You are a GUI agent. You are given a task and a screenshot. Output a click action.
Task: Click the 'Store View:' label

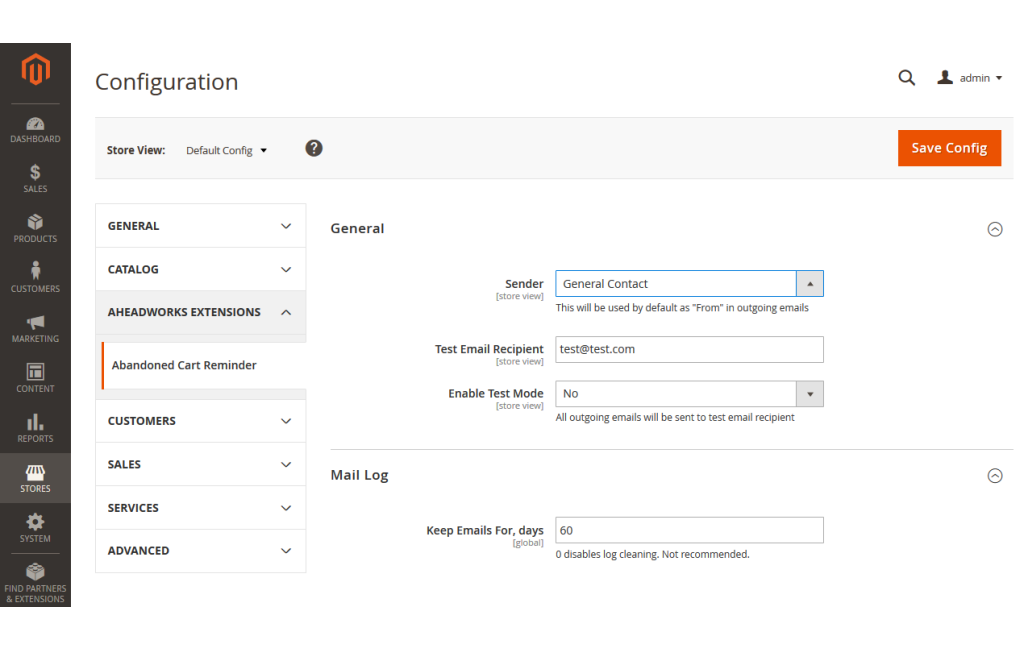(x=136, y=150)
